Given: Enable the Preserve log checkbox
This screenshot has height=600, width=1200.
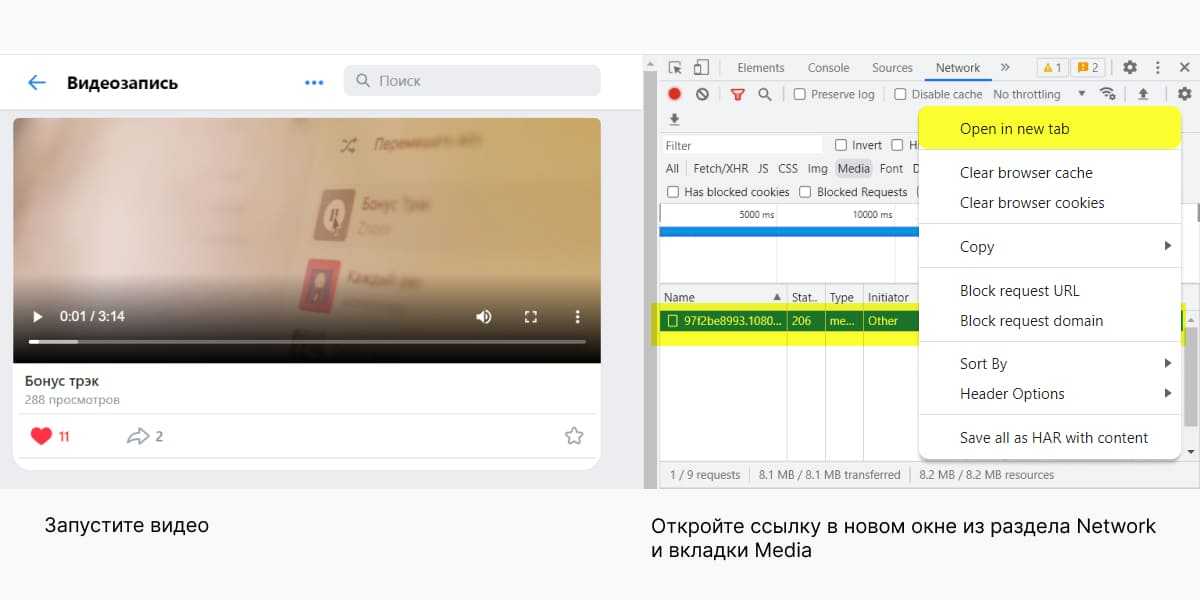Looking at the screenshot, I should coord(800,94).
